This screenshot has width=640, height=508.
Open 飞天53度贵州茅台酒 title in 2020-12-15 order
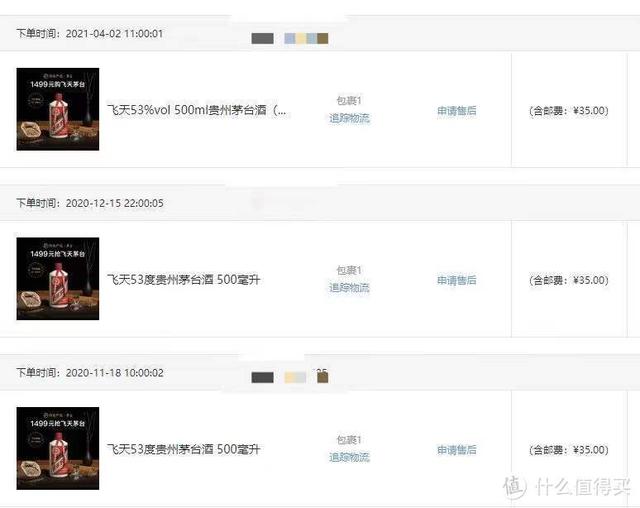183,280
